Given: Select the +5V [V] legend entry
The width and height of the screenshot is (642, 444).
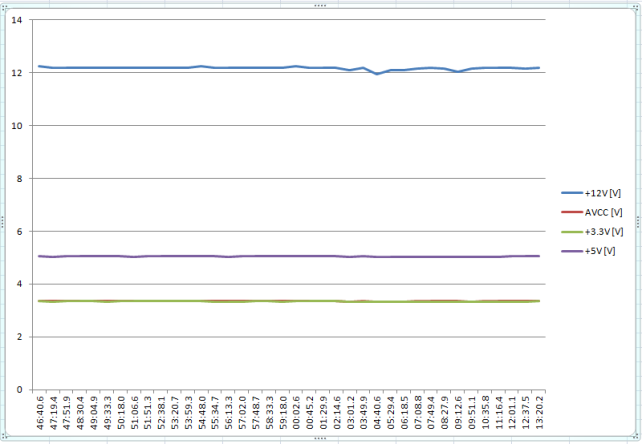Looking at the screenshot, I should [x=588, y=251].
